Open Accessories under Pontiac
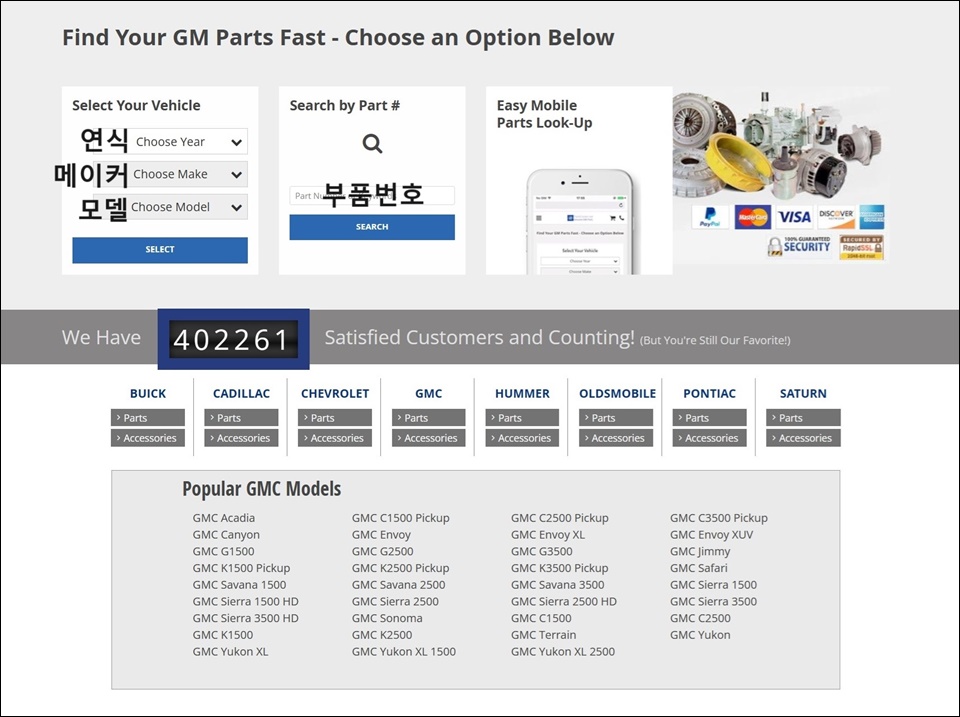 tap(710, 438)
